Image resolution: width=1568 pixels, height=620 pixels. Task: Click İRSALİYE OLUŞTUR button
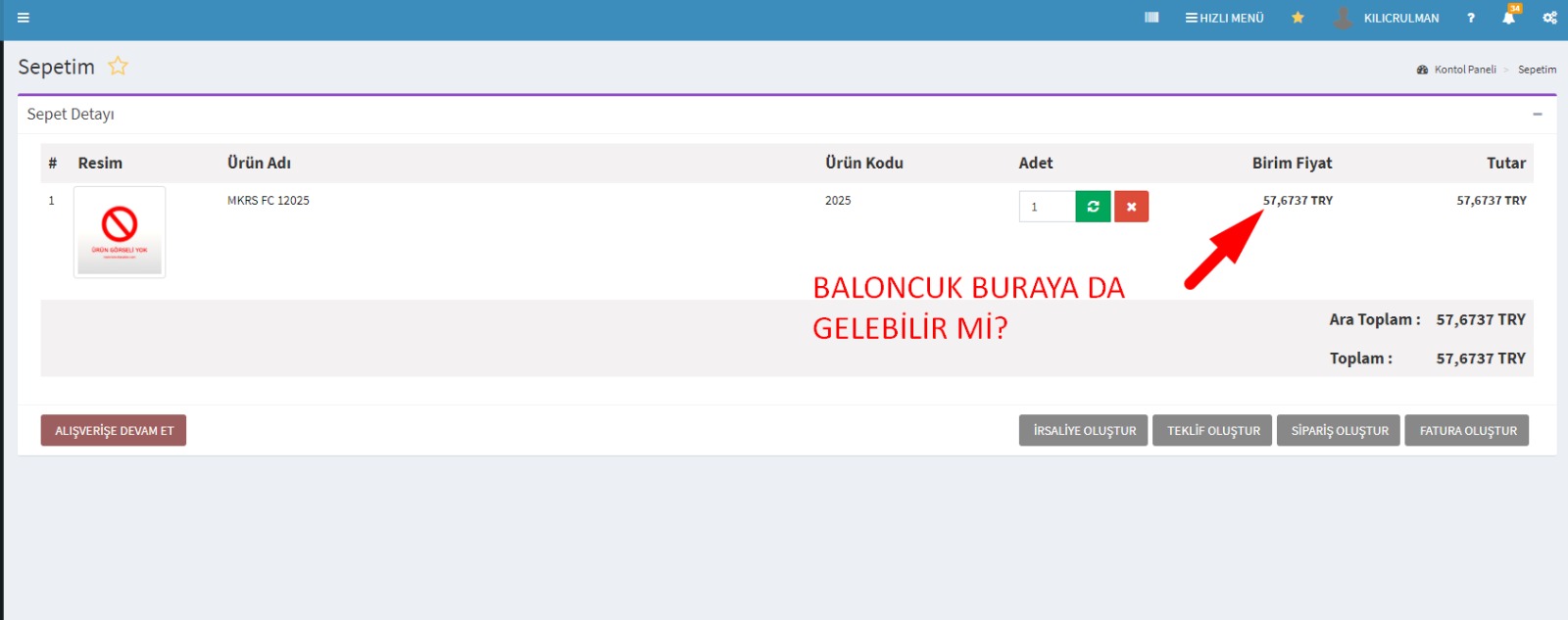[x=1084, y=431]
